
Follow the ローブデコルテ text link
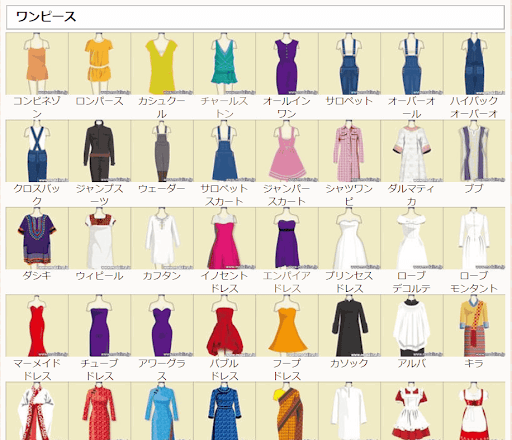(411, 282)
